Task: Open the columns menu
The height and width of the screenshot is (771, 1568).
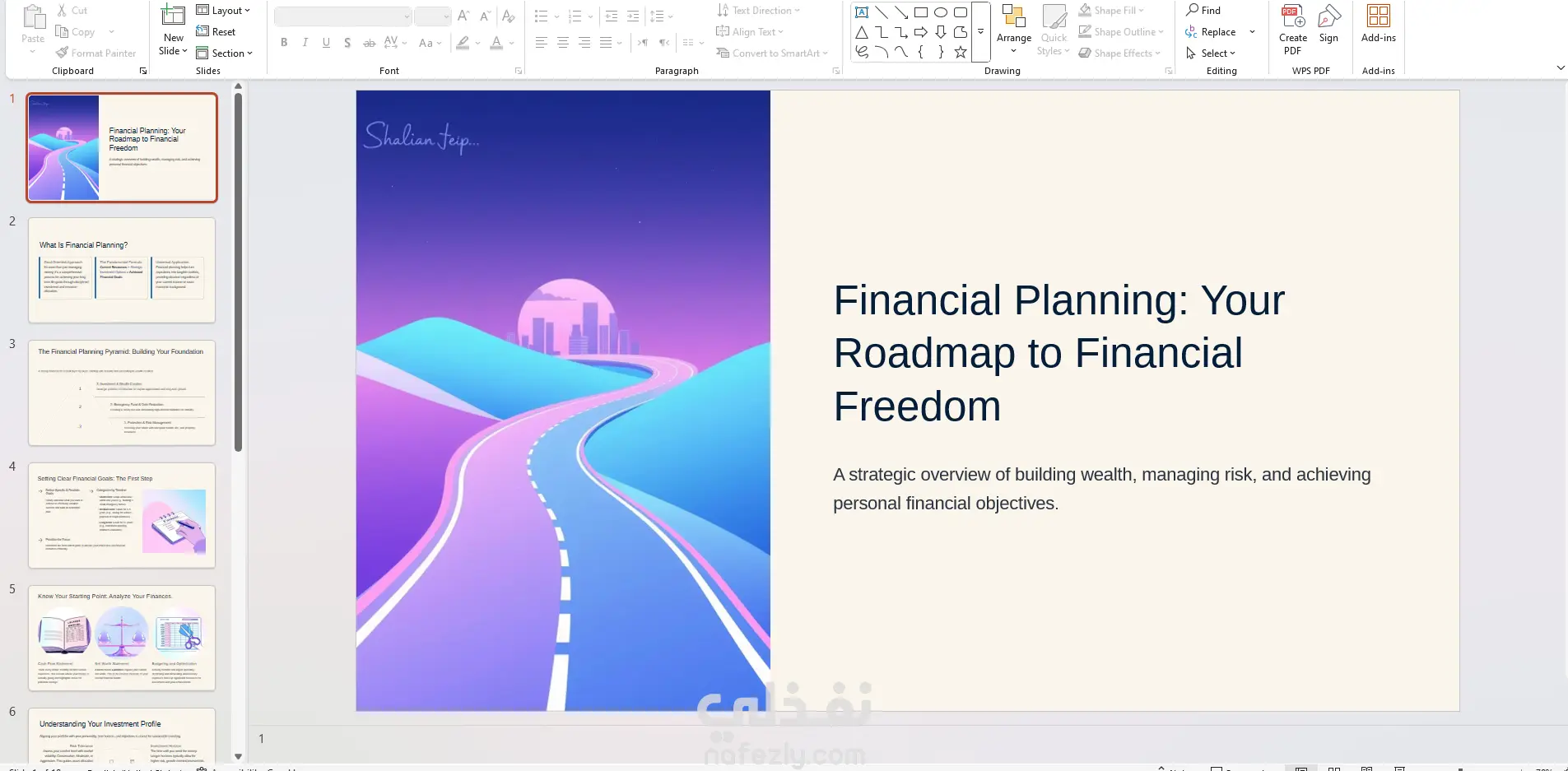Action: click(693, 43)
